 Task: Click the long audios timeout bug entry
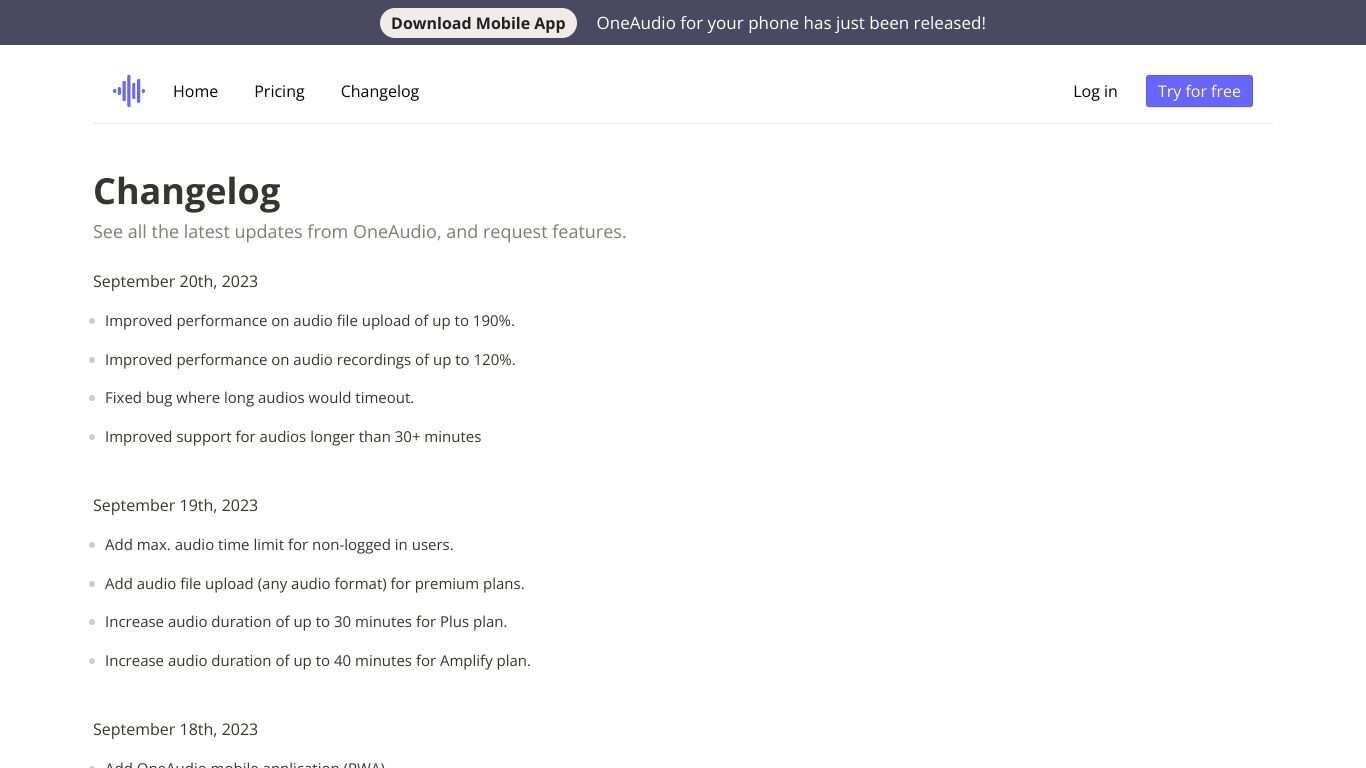point(259,398)
